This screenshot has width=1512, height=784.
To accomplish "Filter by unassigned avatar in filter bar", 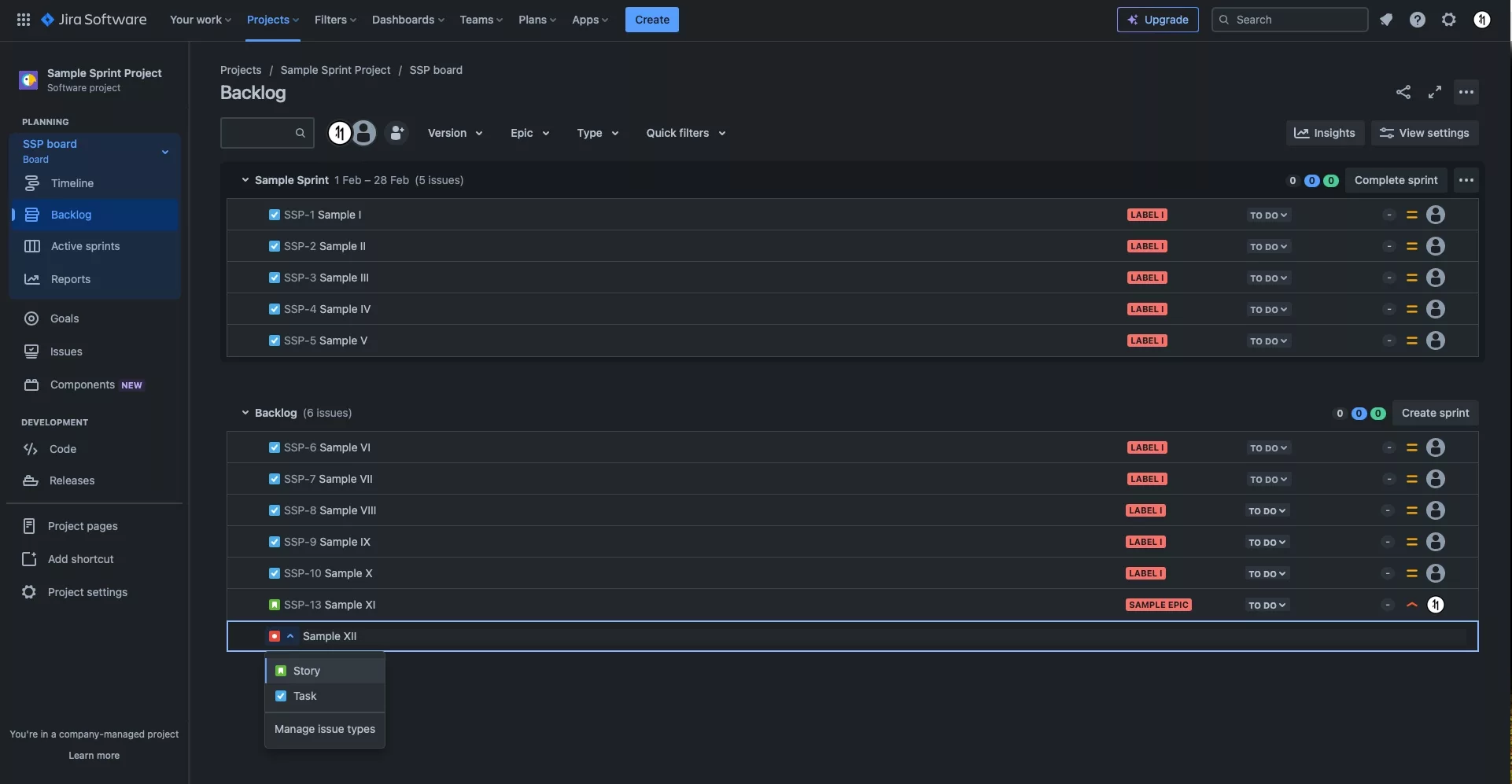I will (363, 133).
